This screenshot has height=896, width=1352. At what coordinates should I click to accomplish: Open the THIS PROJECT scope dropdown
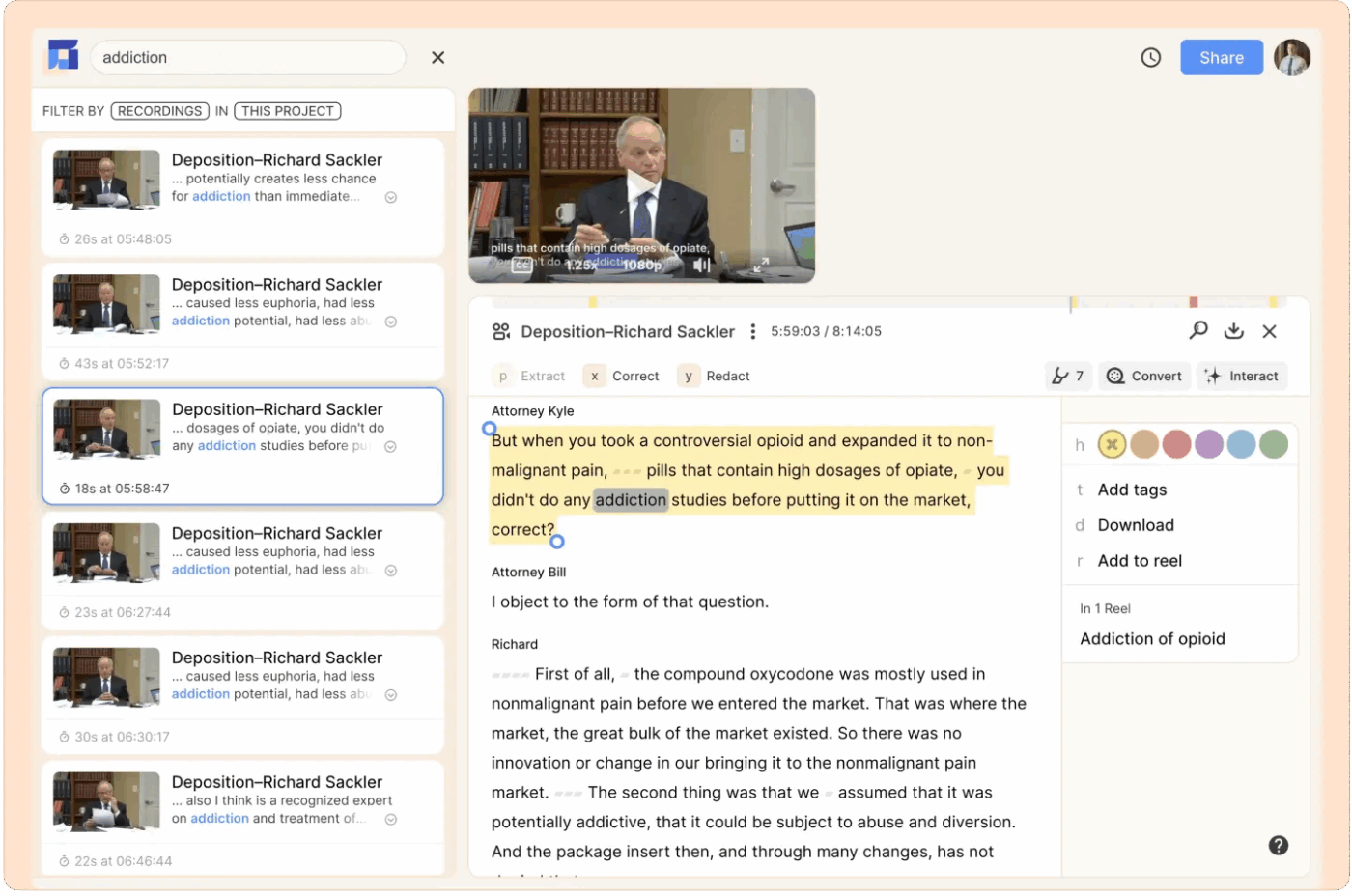(x=288, y=111)
